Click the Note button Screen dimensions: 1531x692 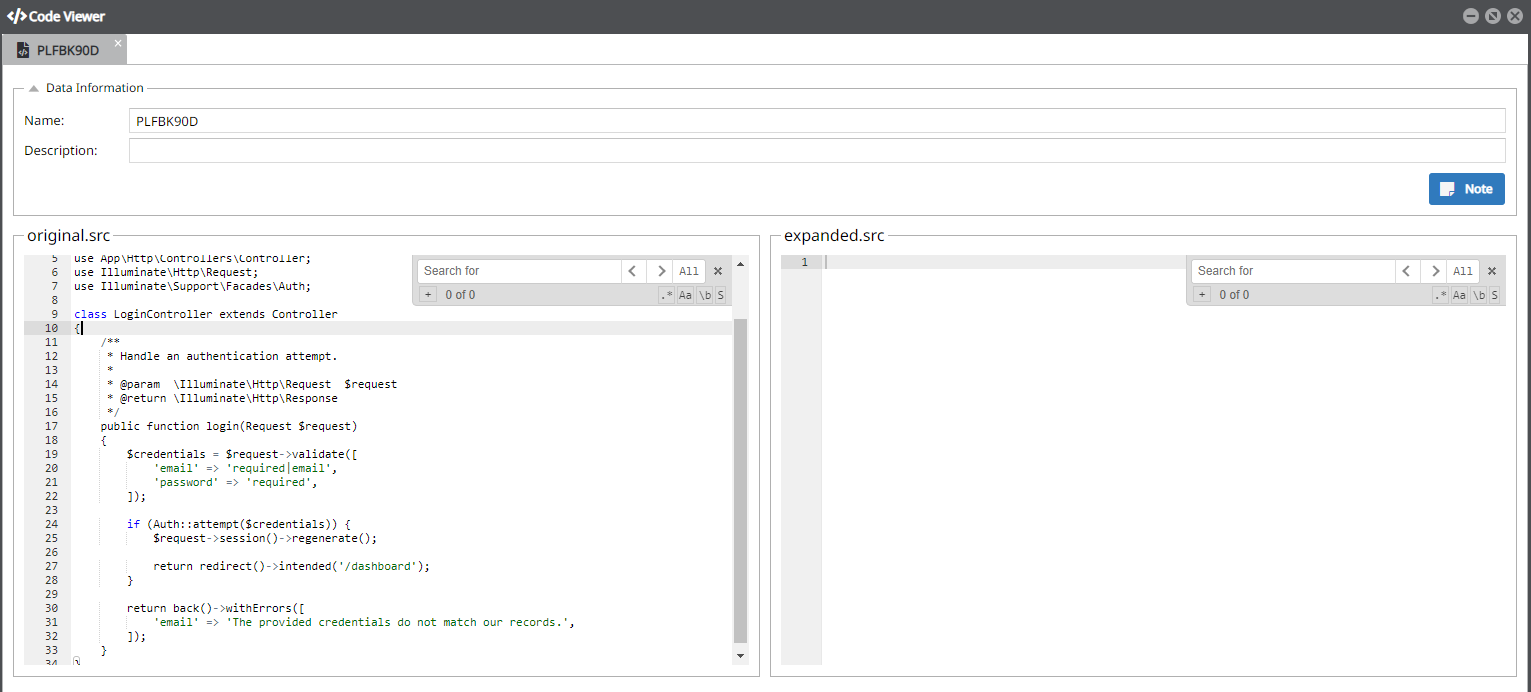click(1466, 189)
